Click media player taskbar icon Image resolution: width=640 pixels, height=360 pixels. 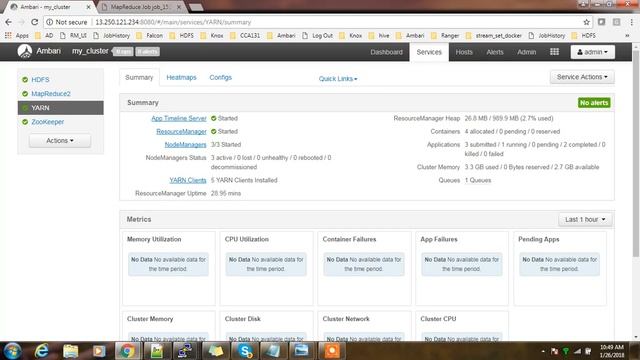99,351
